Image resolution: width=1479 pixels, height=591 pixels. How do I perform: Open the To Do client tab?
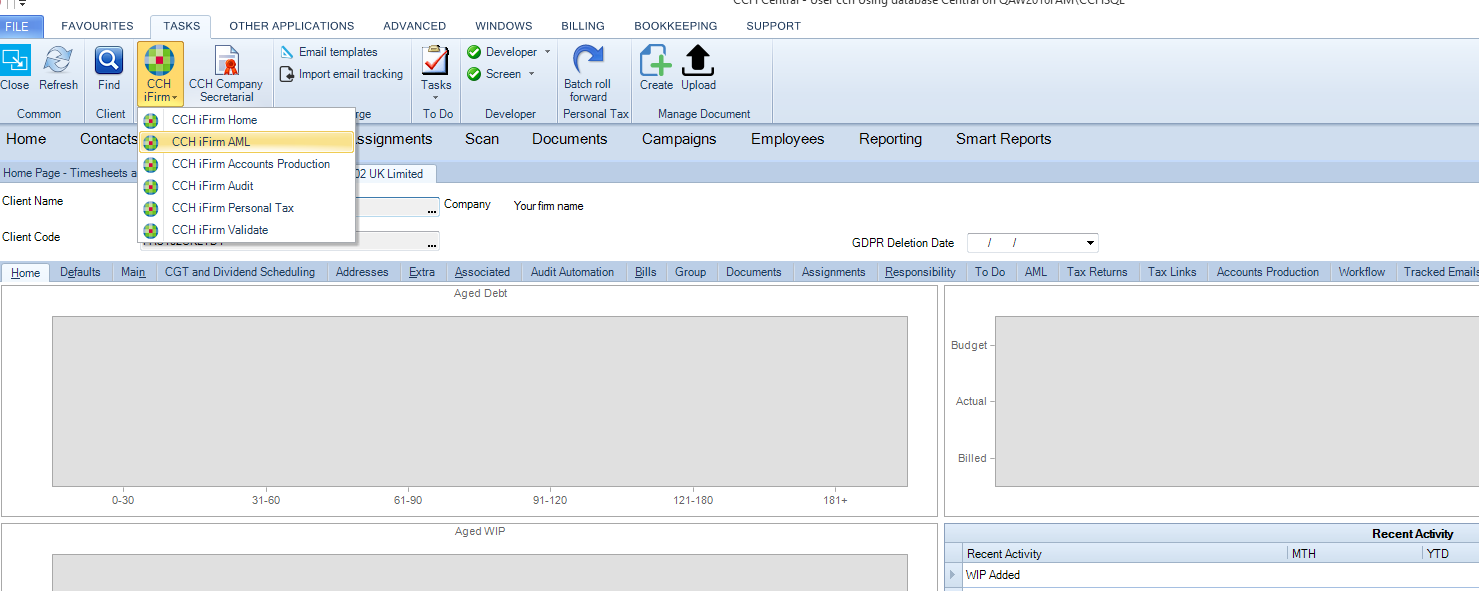[990, 272]
